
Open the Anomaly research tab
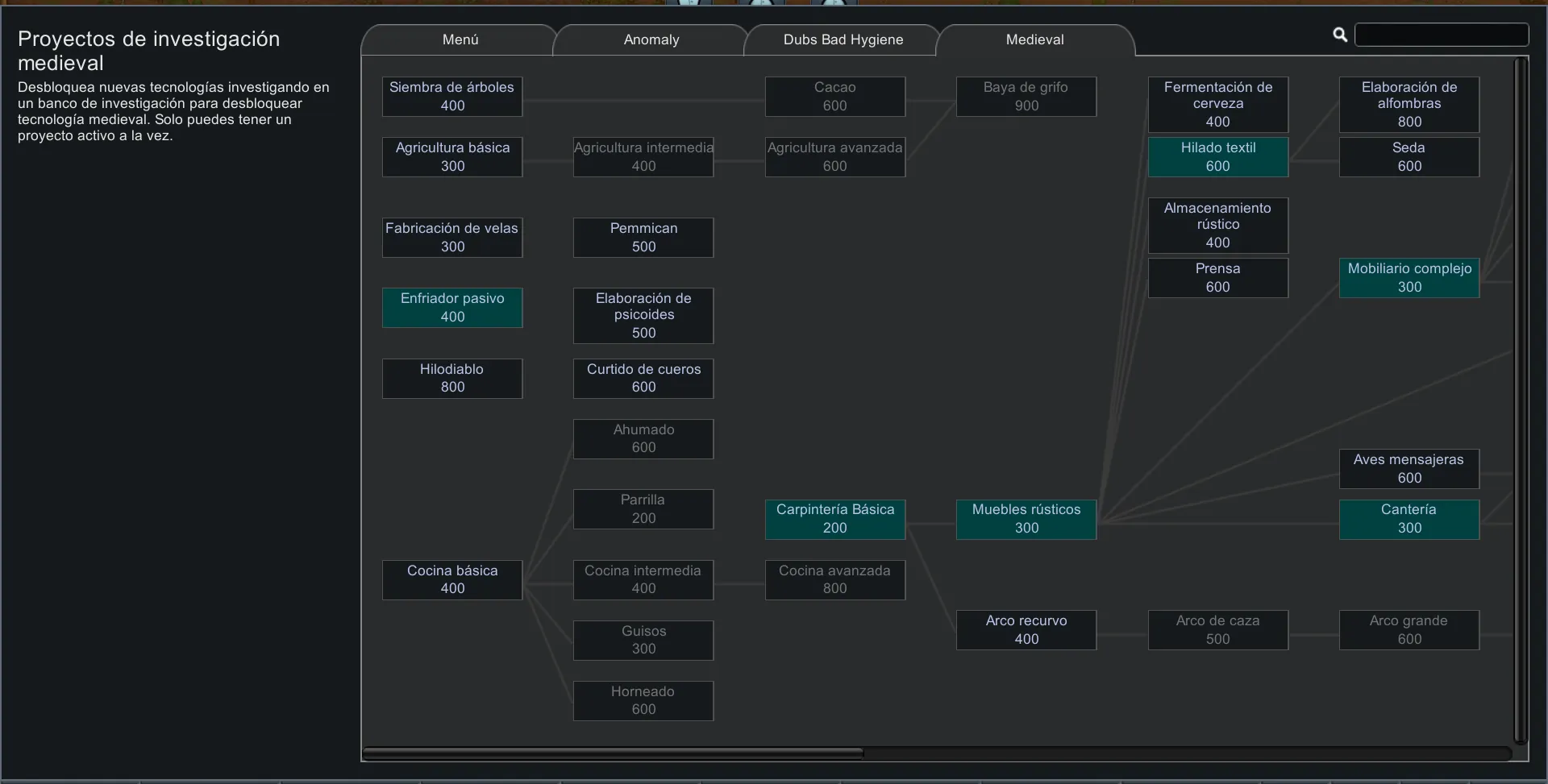(651, 39)
